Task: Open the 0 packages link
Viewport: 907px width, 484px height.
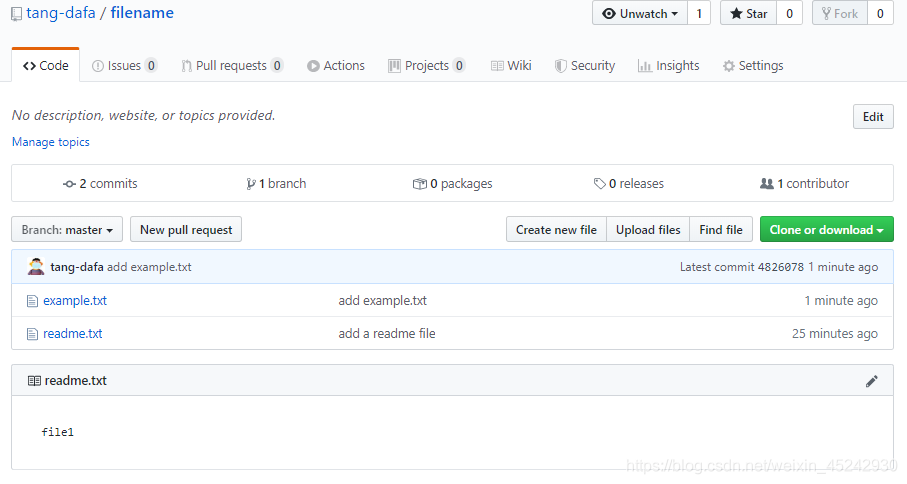Action: 452,183
